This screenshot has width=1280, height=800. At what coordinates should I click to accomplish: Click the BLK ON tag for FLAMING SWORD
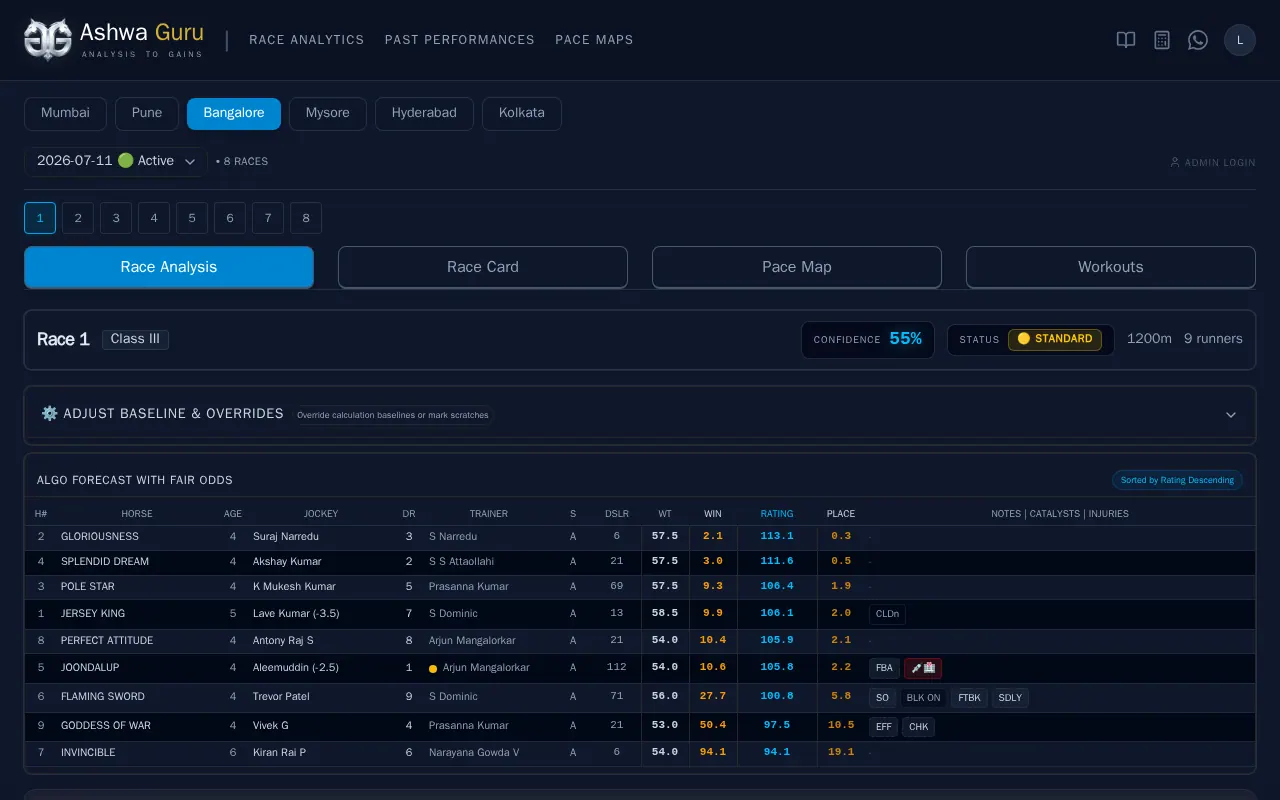click(923, 697)
